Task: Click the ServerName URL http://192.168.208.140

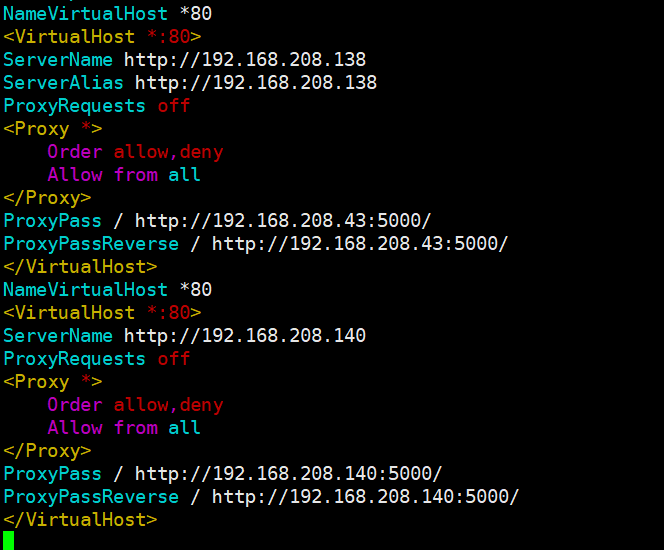Action: (245, 336)
